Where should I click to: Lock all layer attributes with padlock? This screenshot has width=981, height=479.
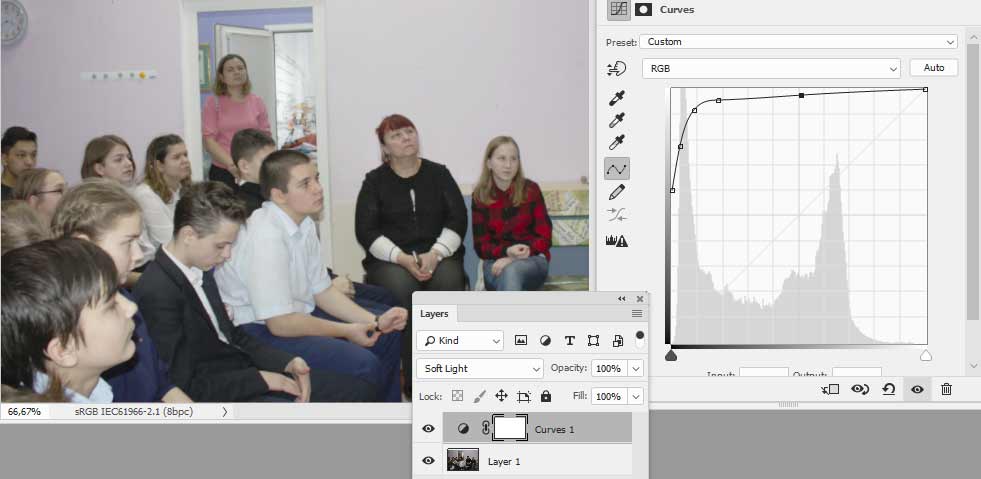(546, 396)
